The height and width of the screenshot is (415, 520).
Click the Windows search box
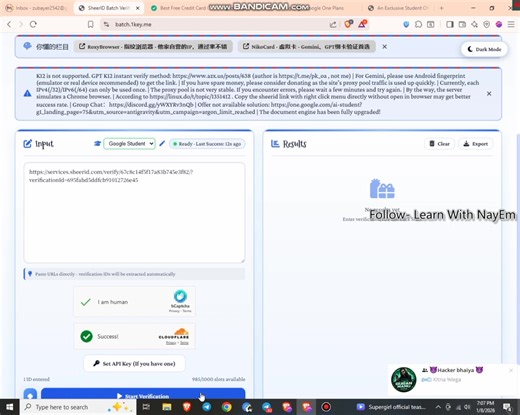click(x=78, y=407)
